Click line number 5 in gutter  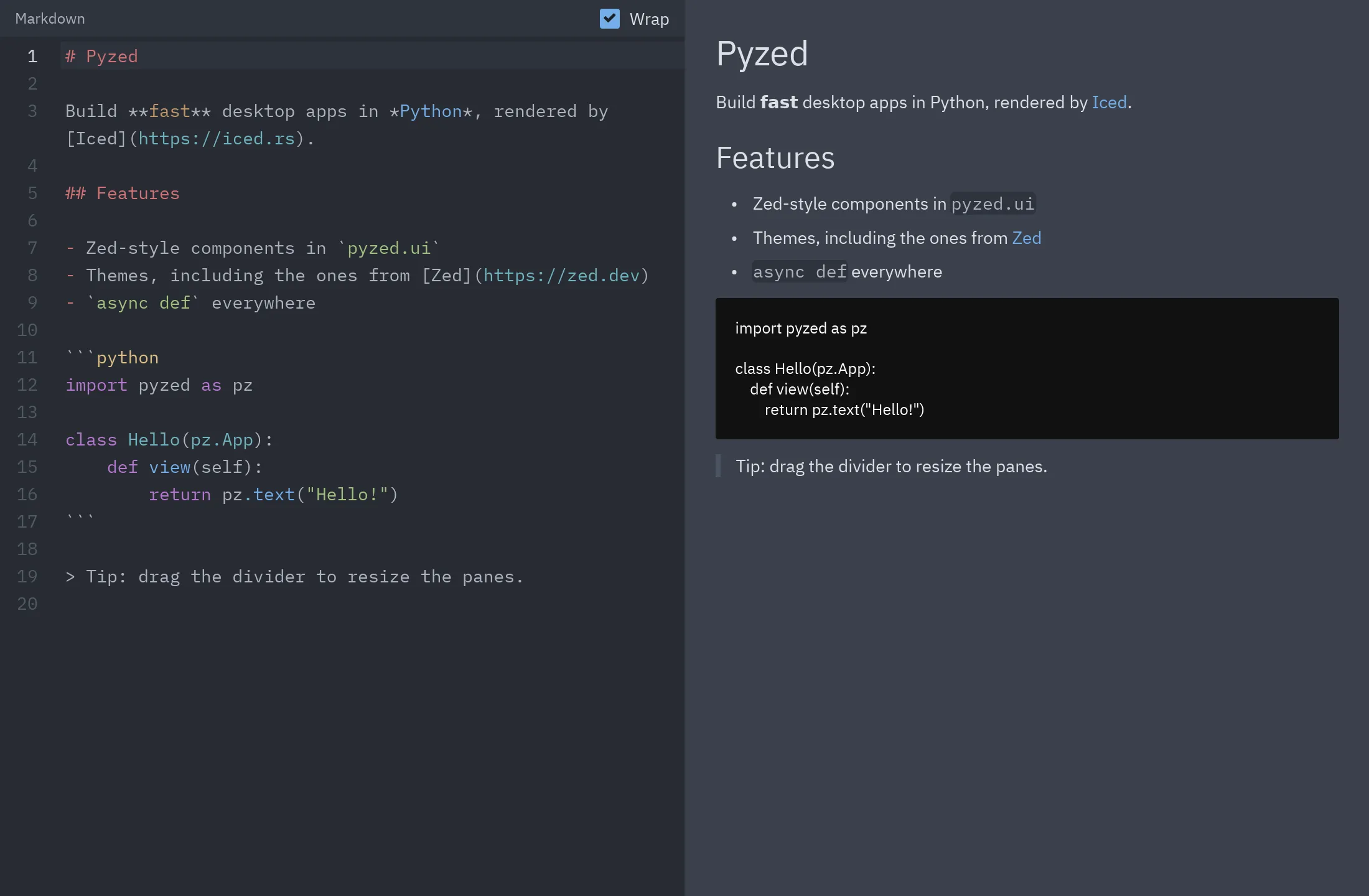pyautogui.click(x=32, y=193)
